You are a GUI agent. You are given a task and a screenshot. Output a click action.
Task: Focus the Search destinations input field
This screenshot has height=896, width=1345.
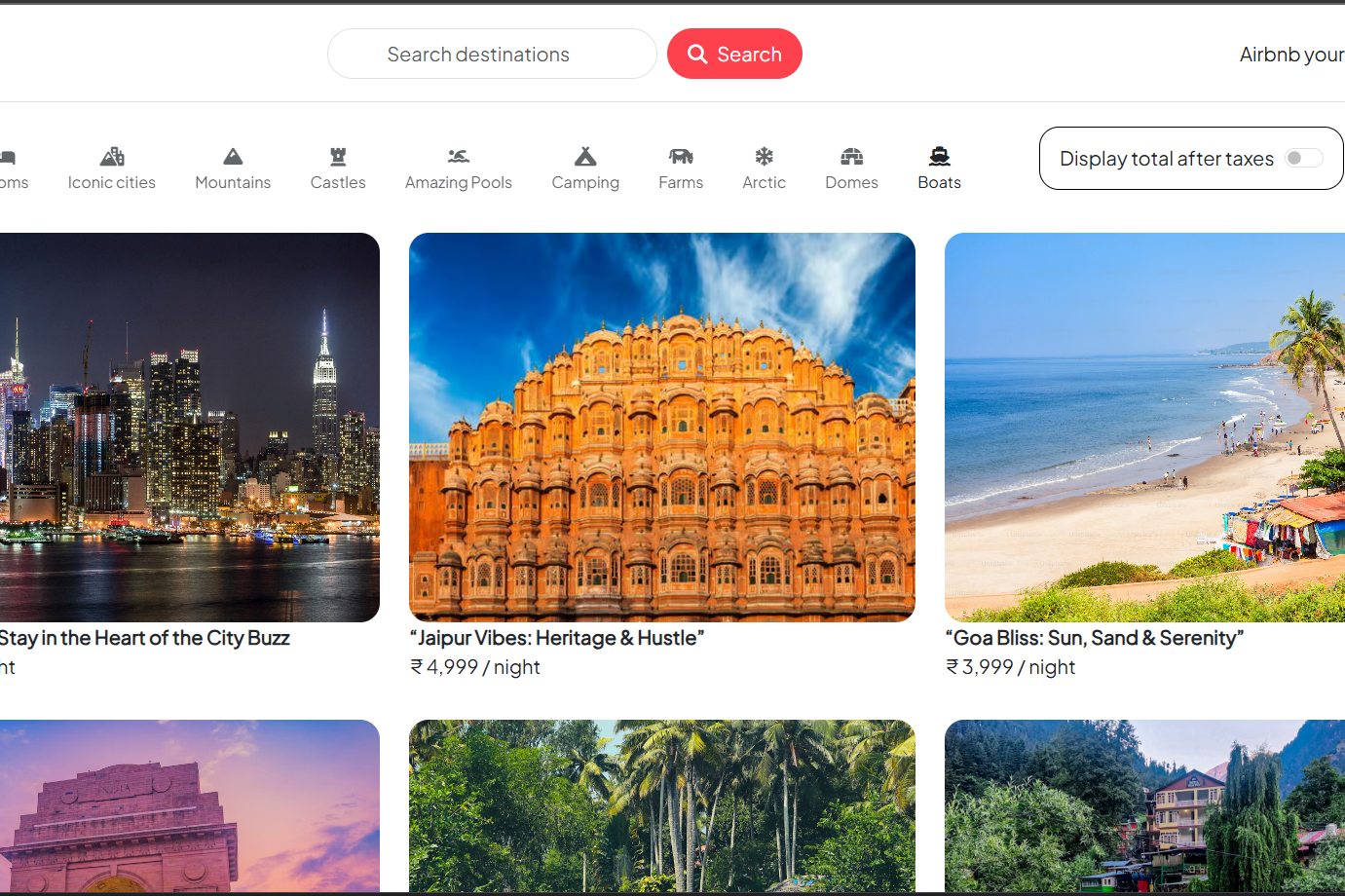point(492,54)
